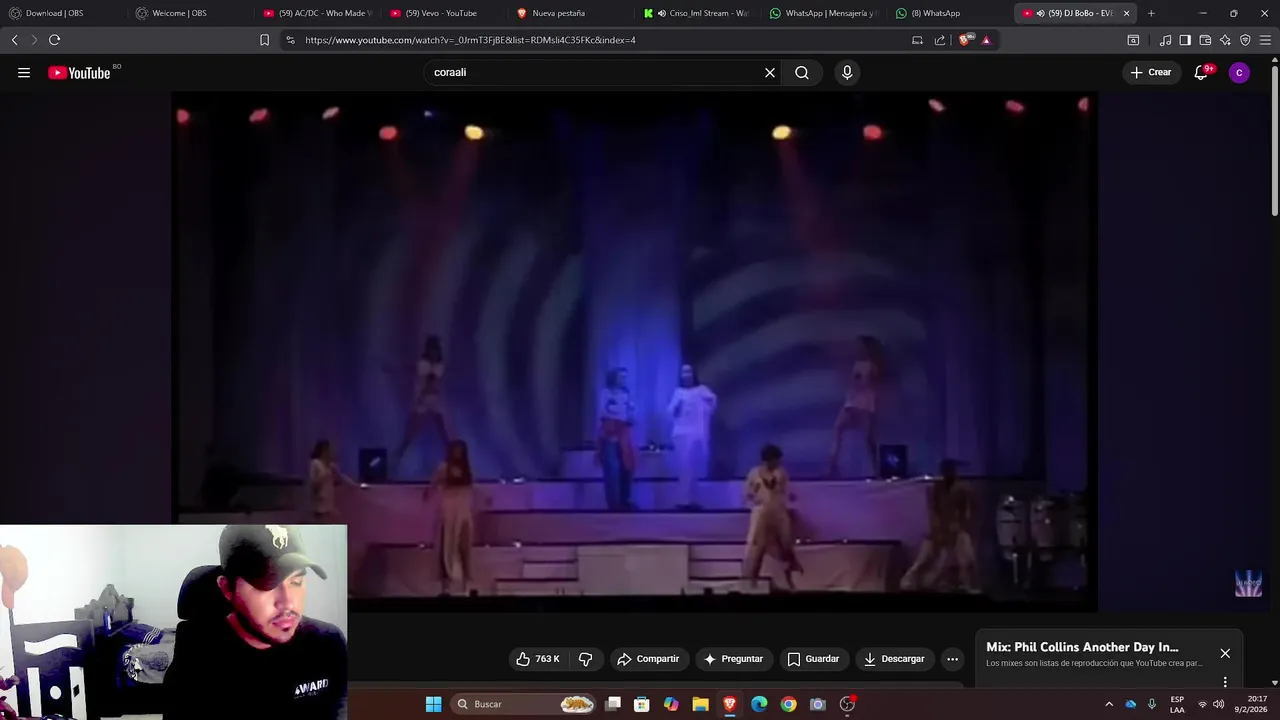Click Compartir to share the video

(648, 659)
